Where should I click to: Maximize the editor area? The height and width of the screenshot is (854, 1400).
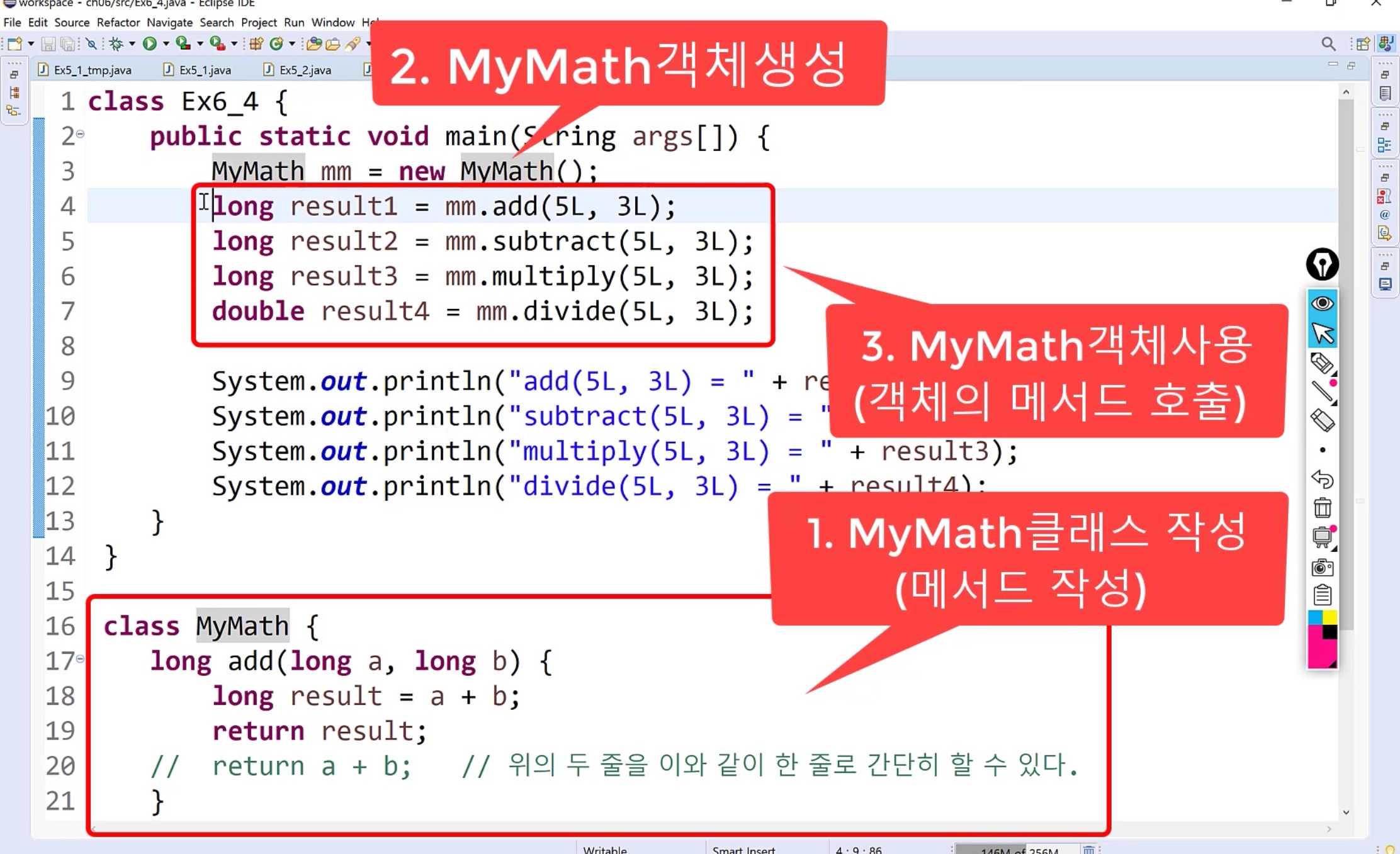coord(1351,65)
